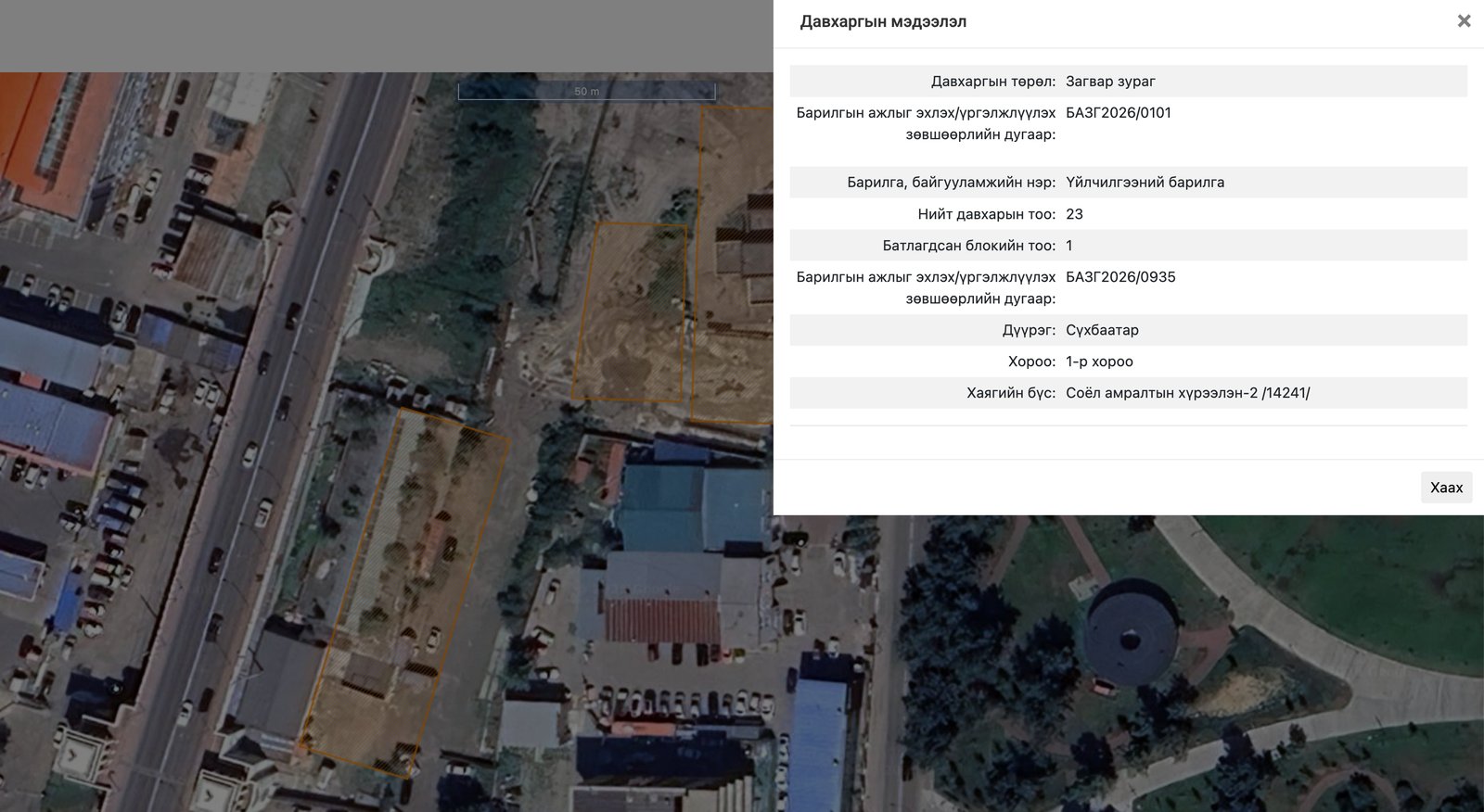Click the Батлагдсан блокийн тоо label
1484x812 pixels.
point(969,246)
